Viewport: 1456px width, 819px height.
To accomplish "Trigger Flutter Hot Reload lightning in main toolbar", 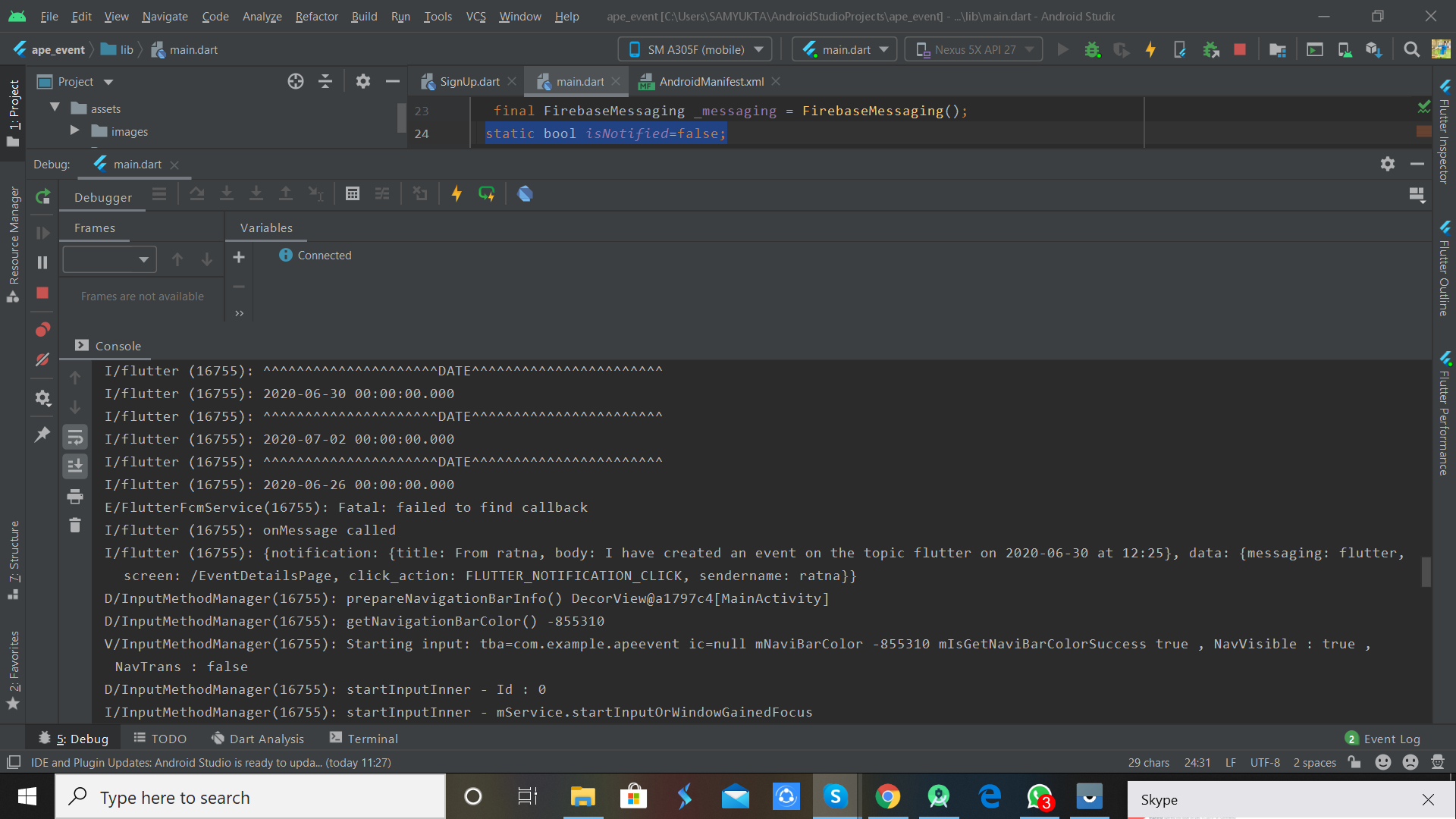I will point(1150,50).
